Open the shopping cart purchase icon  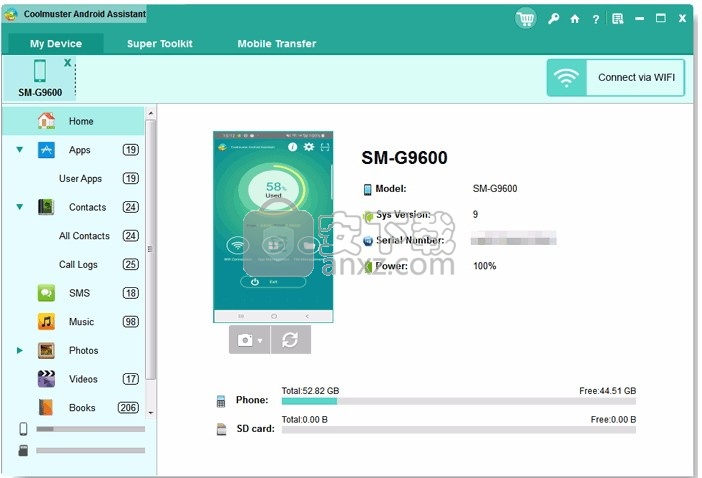(526, 19)
